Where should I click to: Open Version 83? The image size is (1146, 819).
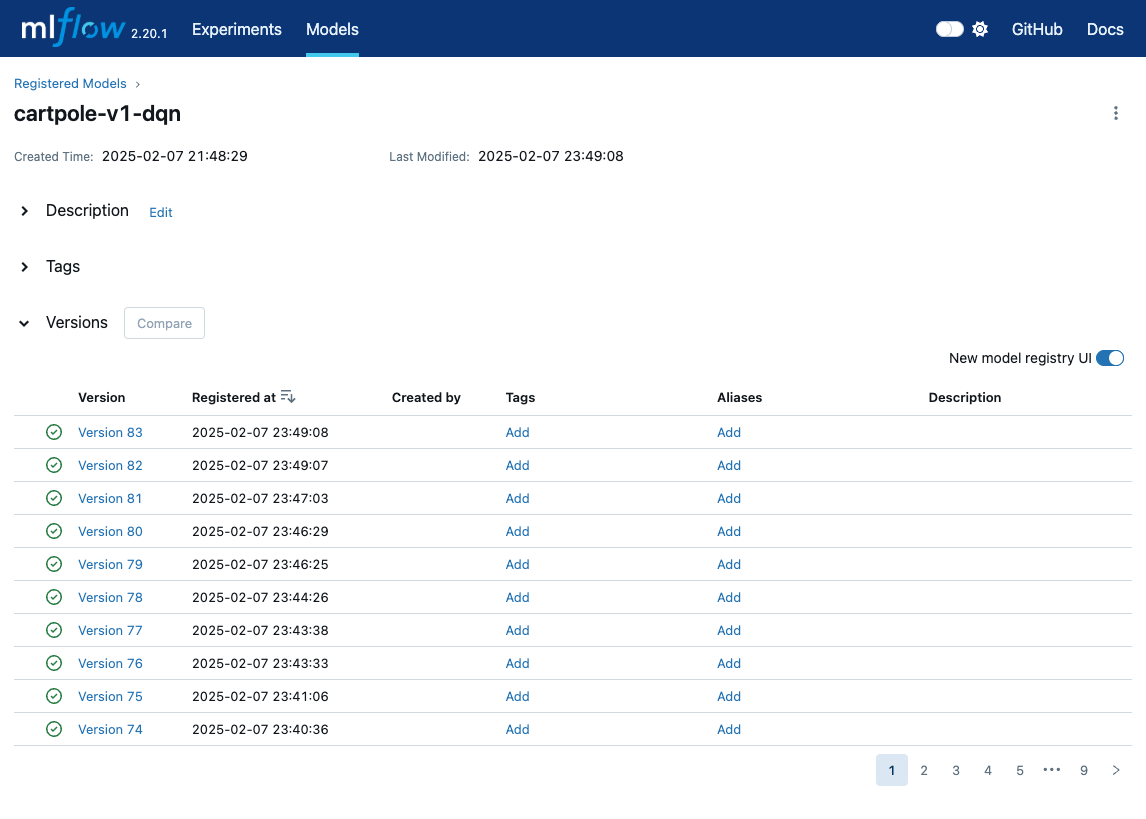(x=110, y=433)
